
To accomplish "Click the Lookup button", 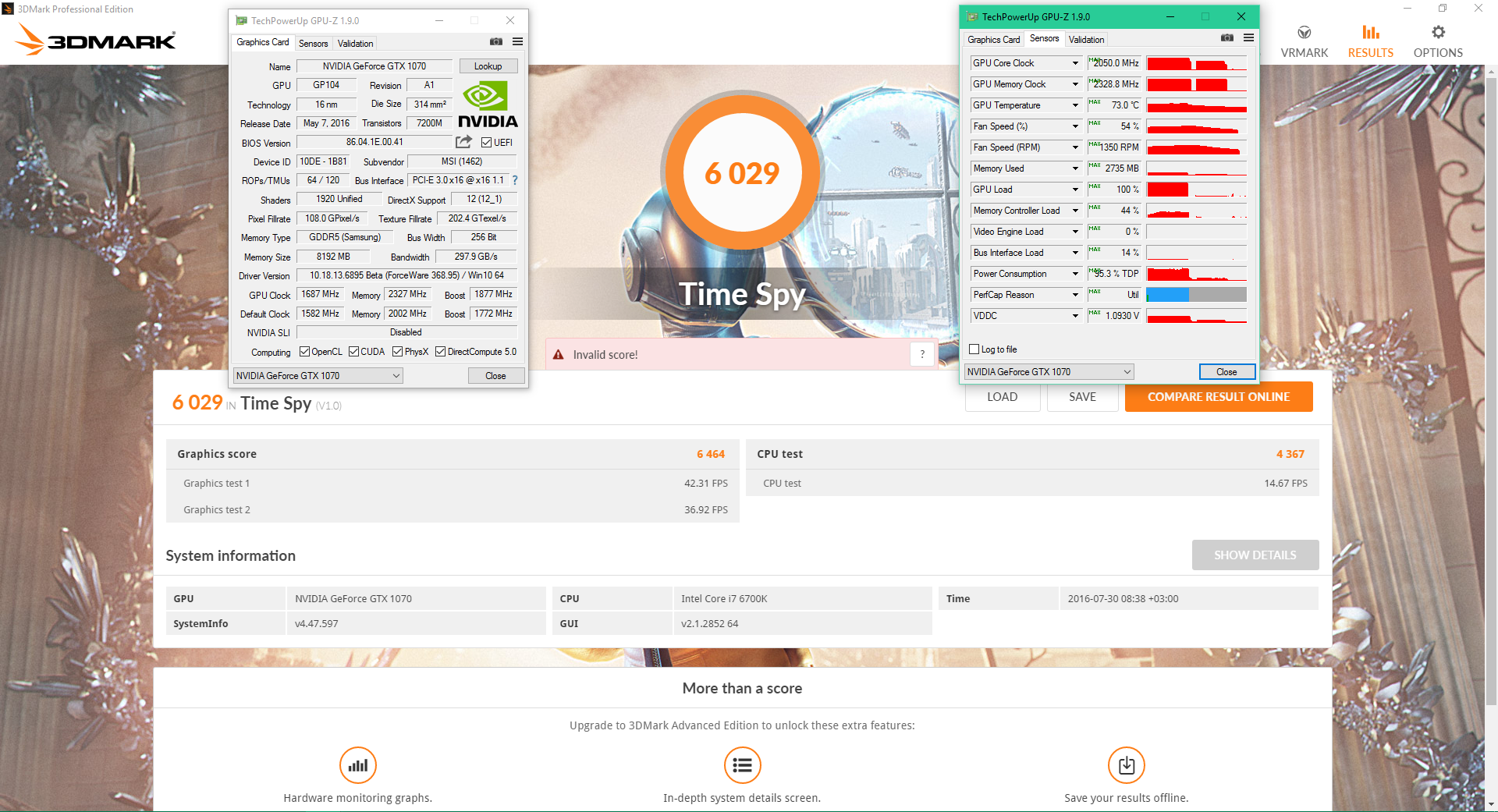I will tap(488, 66).
